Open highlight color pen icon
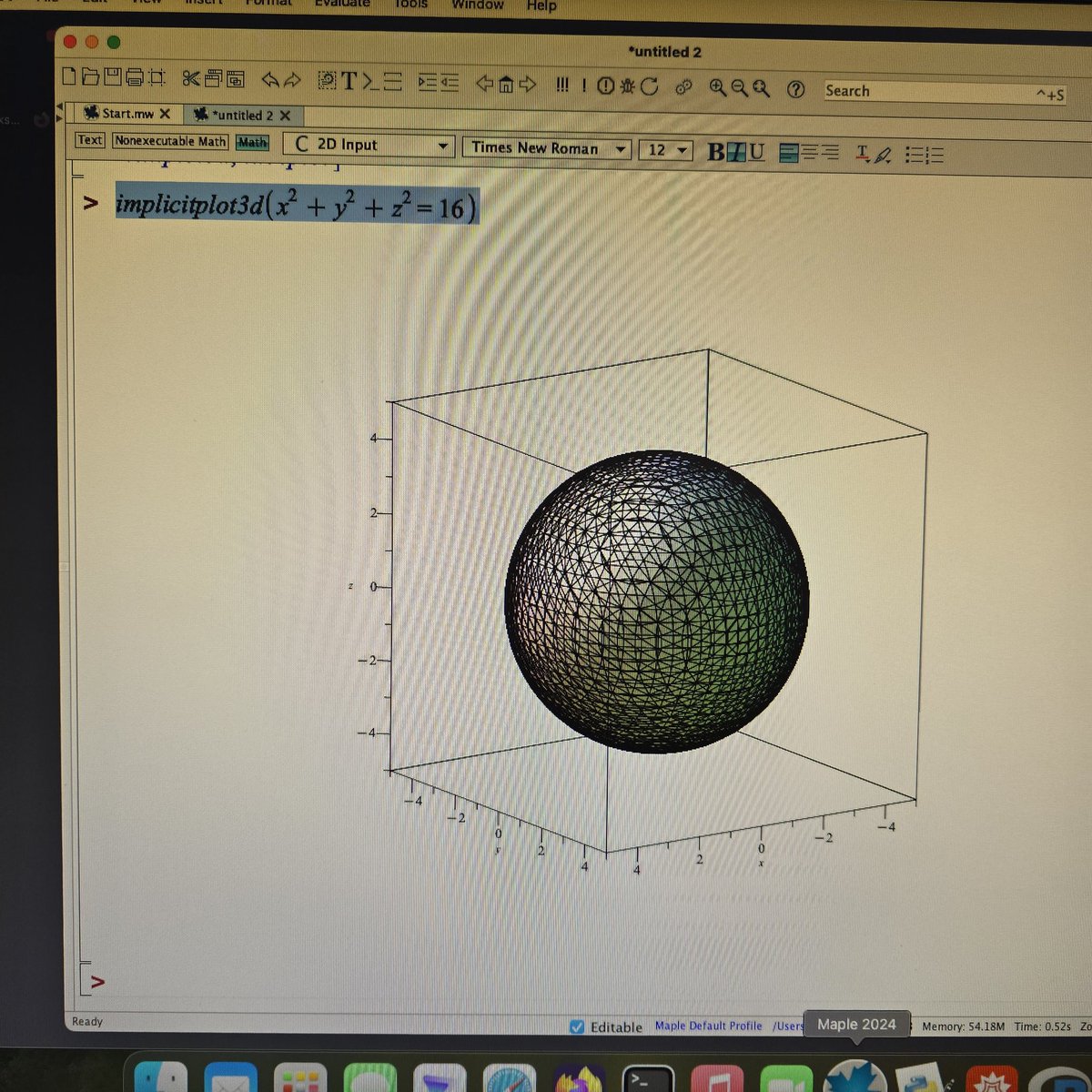This screenshot has width=1092, height=1092. tap(882, 156)
